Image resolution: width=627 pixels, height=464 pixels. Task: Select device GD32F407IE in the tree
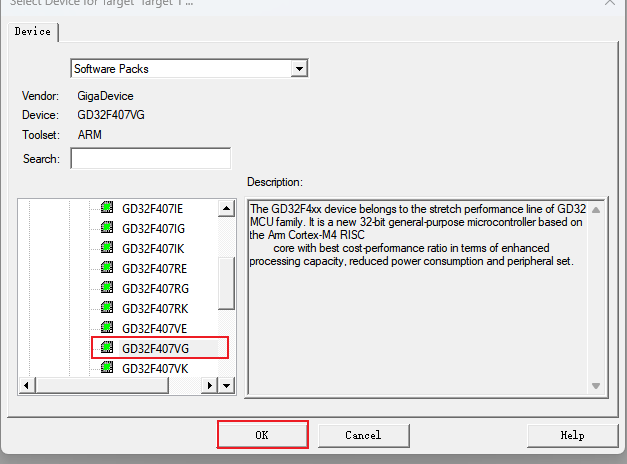(152, 209)
